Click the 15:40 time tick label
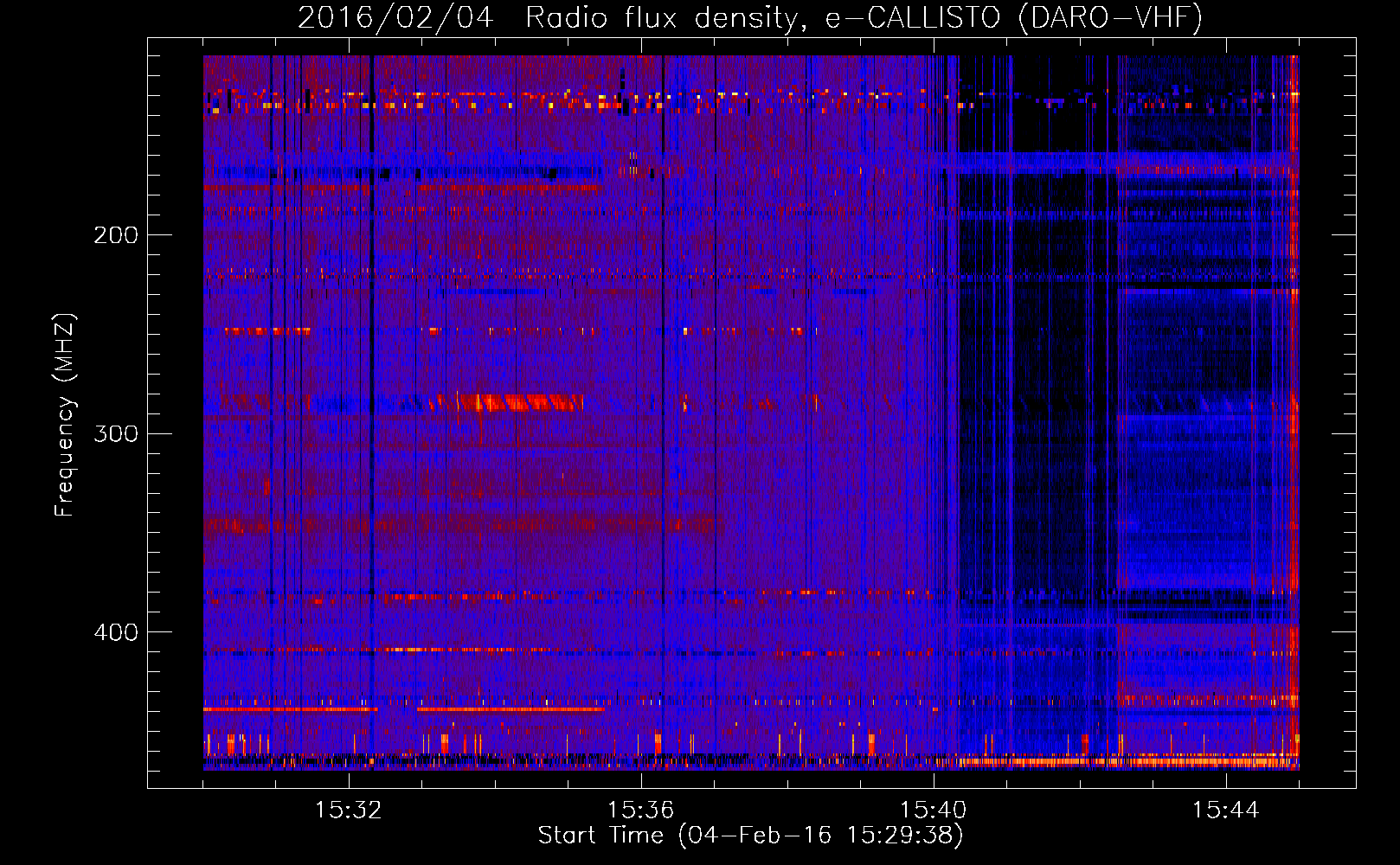The height and width of the screenshot is (865, 1400). coord(934,810)
